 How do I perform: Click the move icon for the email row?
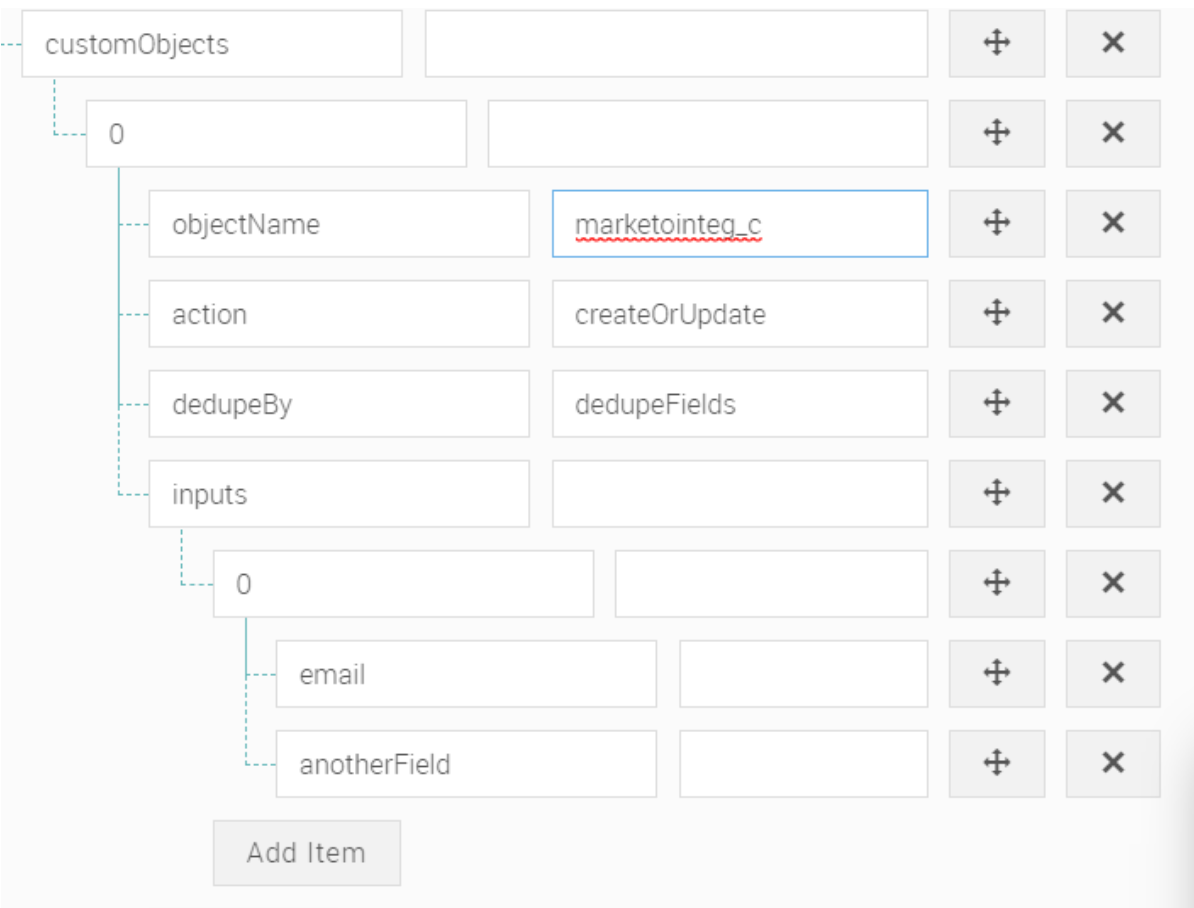point(996,674)
